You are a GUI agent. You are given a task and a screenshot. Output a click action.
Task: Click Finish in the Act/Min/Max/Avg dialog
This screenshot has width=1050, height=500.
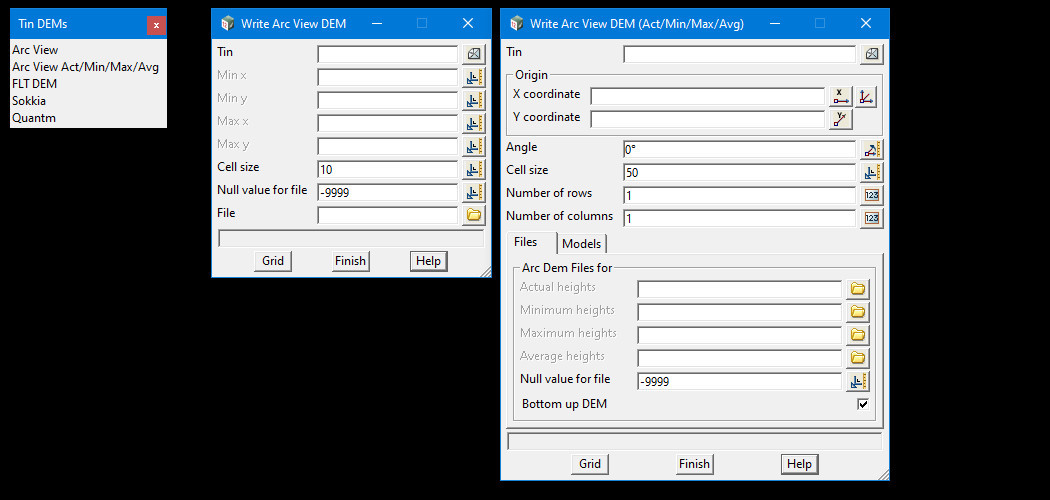(694, 464)
